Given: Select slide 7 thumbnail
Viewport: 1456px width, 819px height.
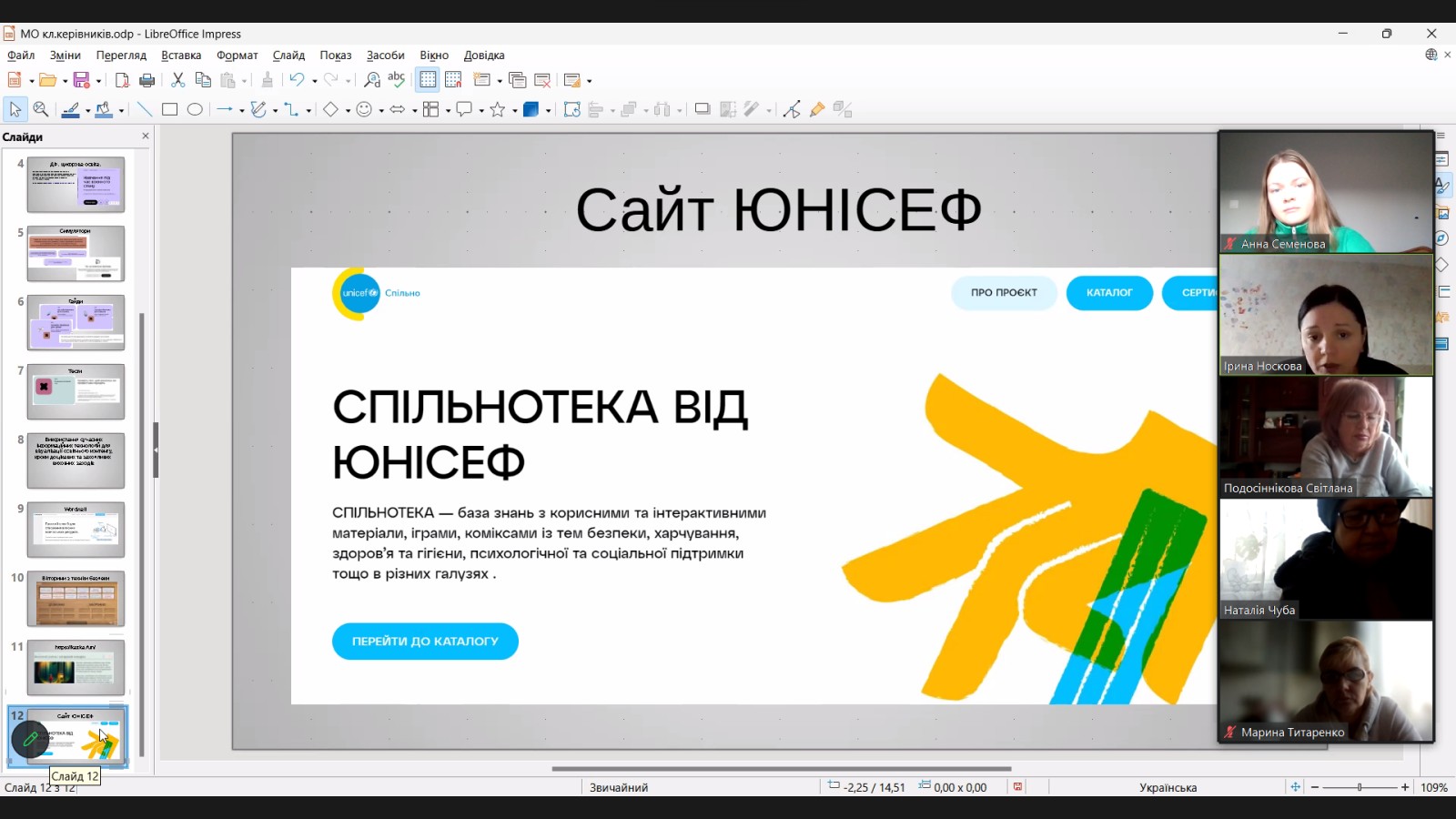Looking at the screenshot, I should 76,392.
